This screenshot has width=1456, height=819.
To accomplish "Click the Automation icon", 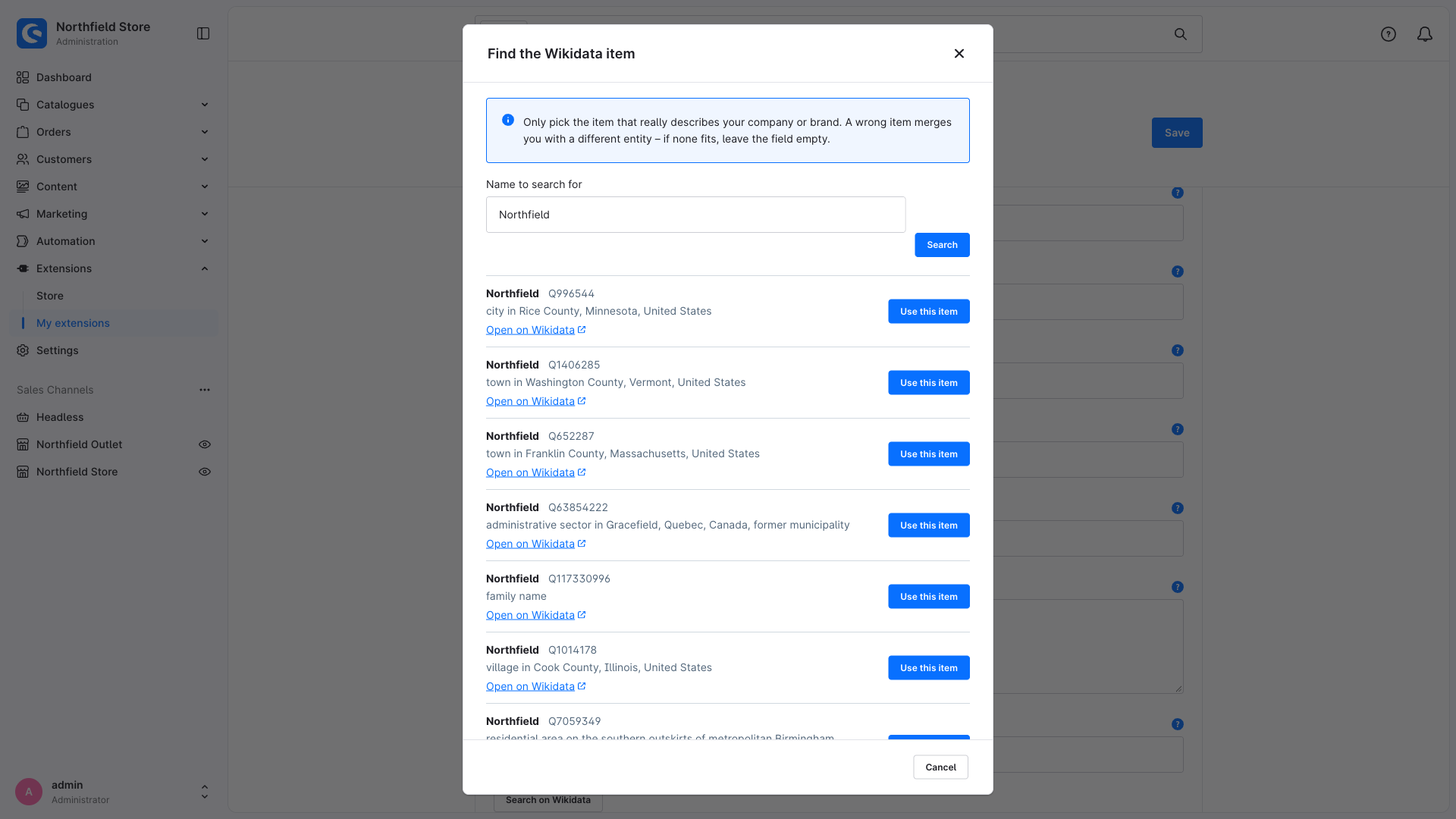I will coord(23,241).
